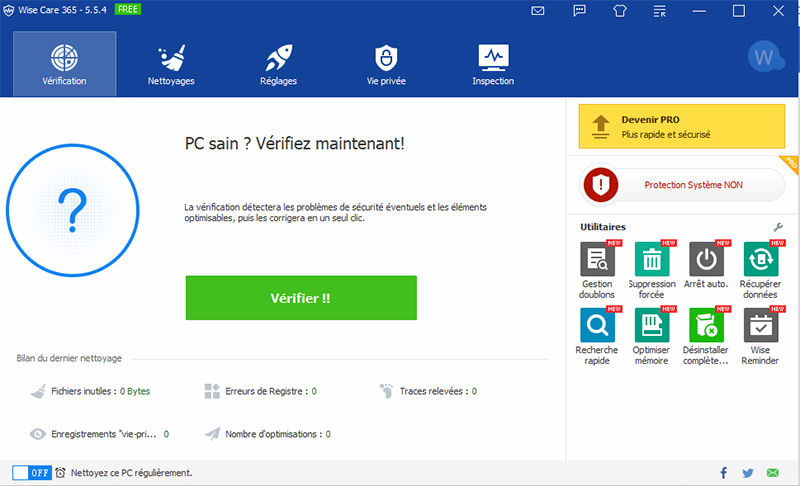
Task: Toggle the OFF scheduled cleaning switch
Action: point(32,473)
